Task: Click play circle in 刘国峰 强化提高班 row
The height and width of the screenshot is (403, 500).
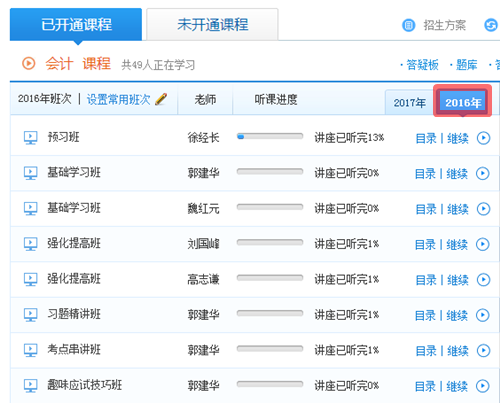Action: (x=483, y=244)
